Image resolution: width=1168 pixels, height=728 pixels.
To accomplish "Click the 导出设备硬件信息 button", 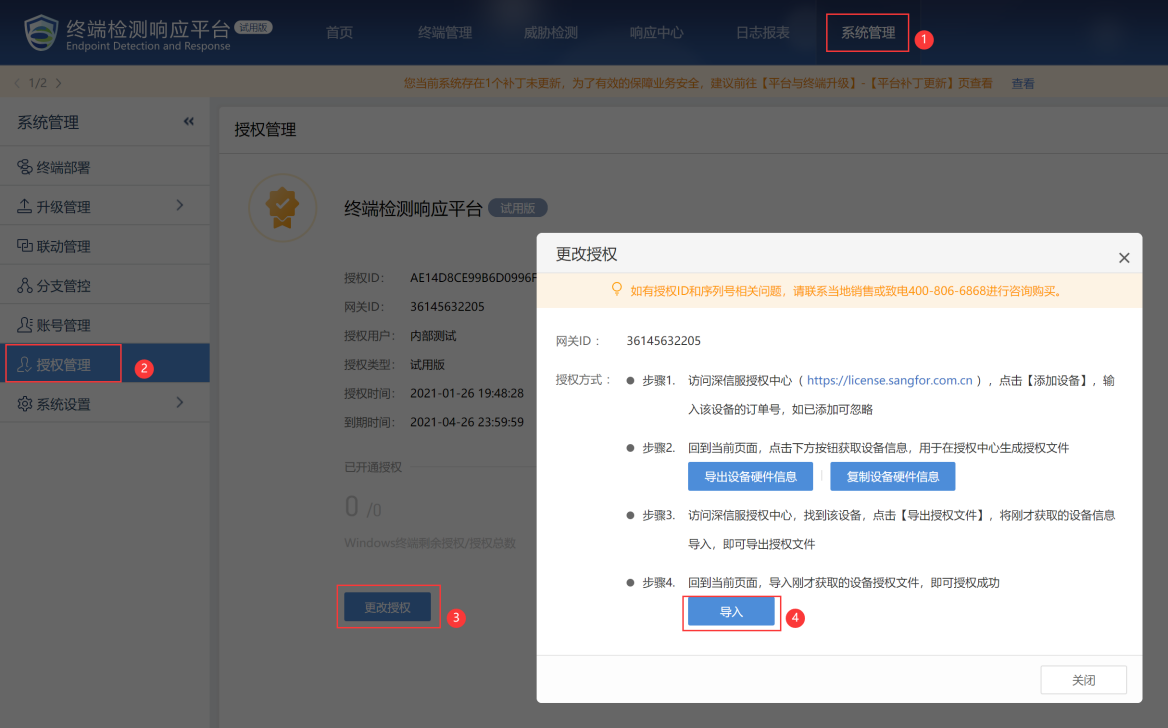I will (750, 477).
